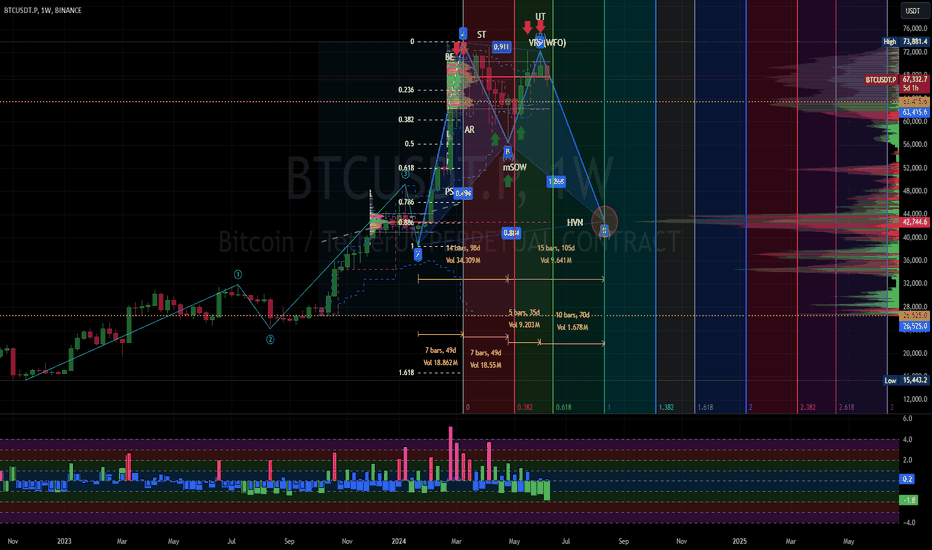932x550 pixels.
Task: Select the circled wave label 1
Action: pos(238,274)
